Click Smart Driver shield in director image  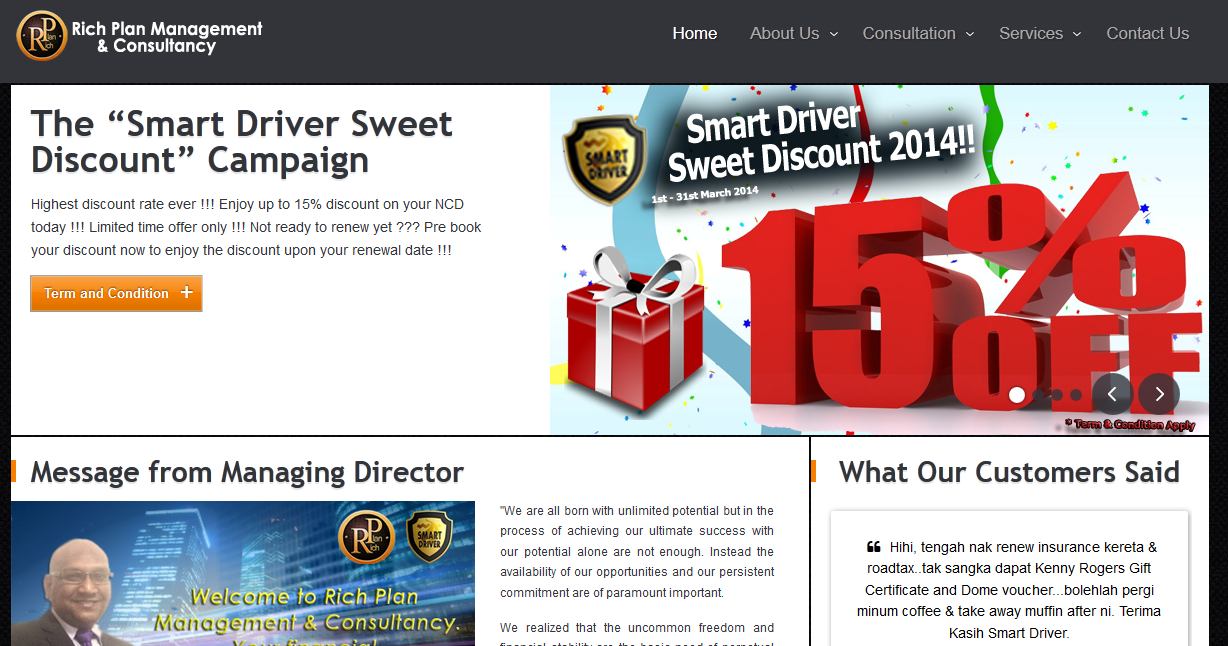(429, 536)
